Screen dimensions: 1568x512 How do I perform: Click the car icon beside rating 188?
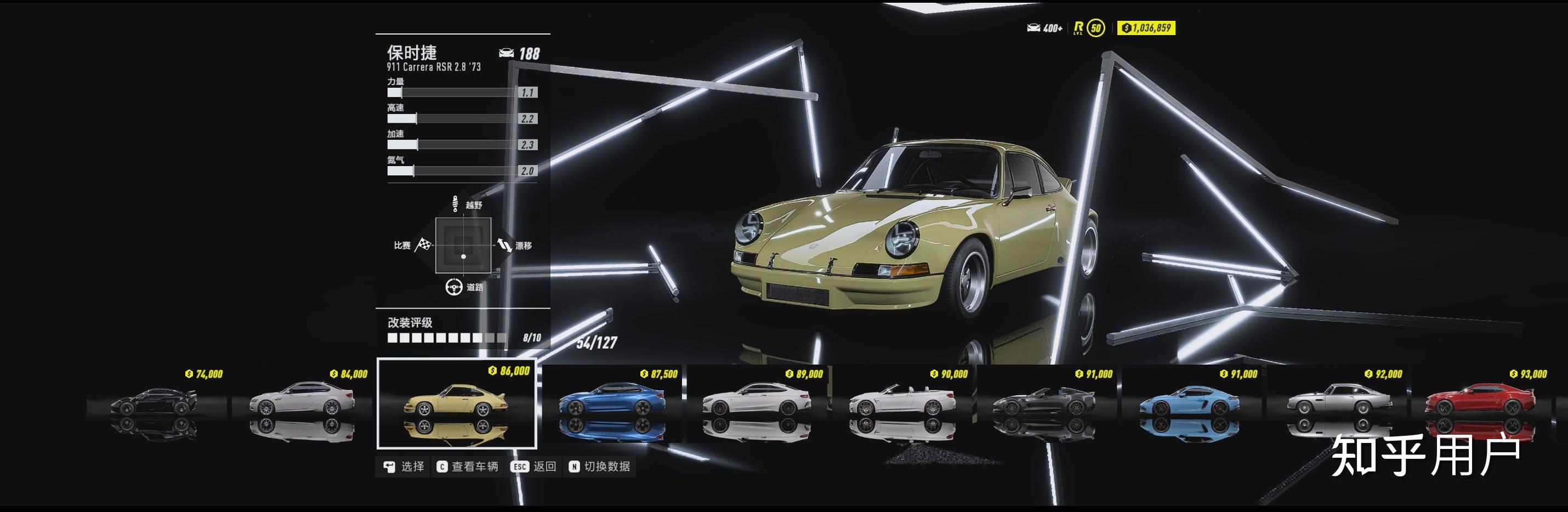click(506, 54)
